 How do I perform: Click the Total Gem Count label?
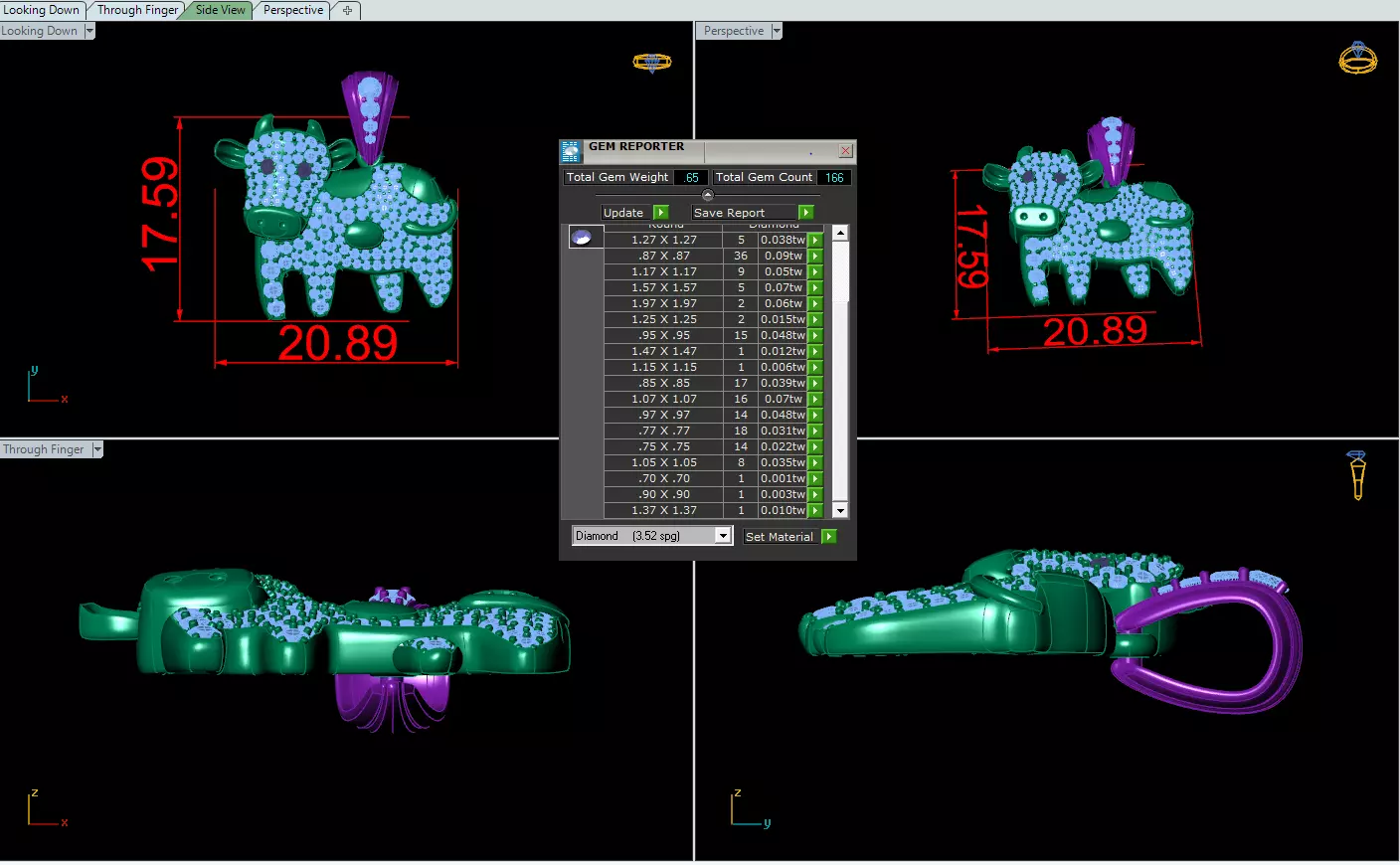pos(764,177)
